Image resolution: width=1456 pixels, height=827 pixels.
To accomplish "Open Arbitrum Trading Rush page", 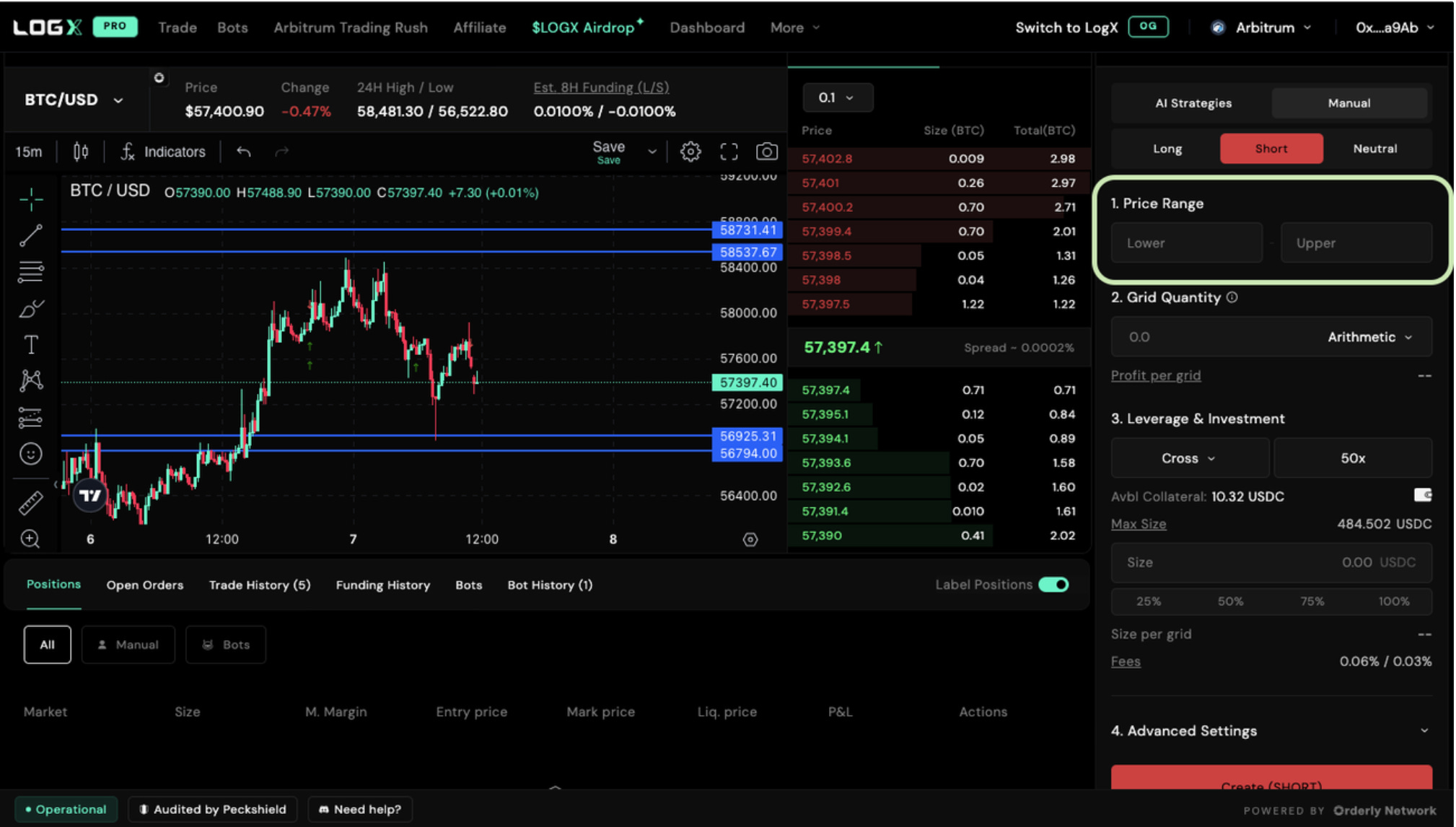I will coord(351,27).
